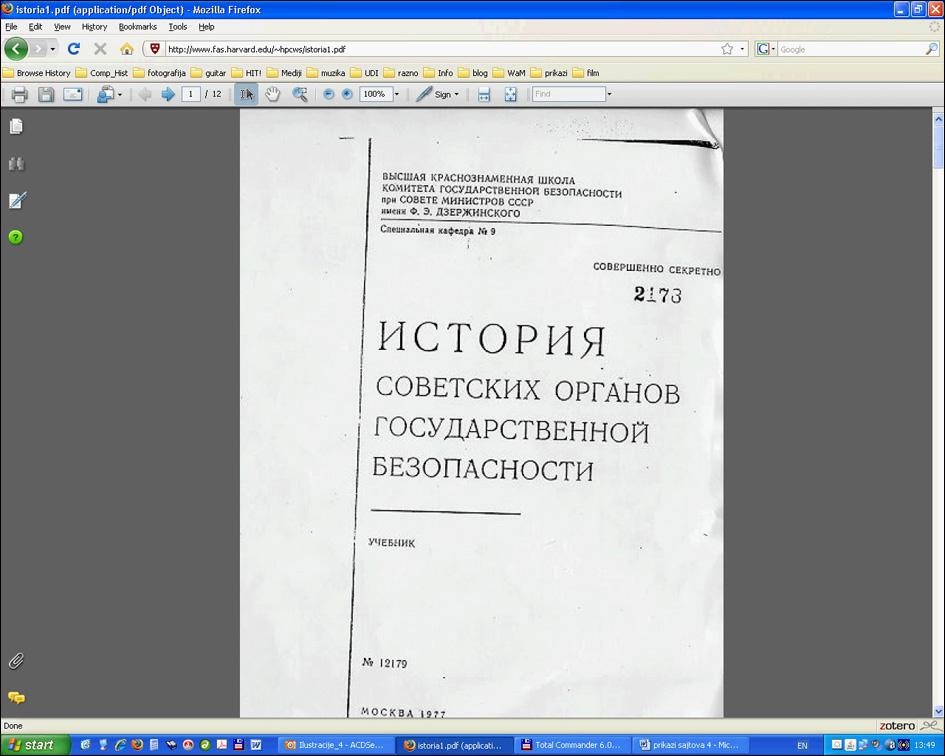Switch to the Hand pan tool
Screen dimensions: 945x756
point(272,94)
